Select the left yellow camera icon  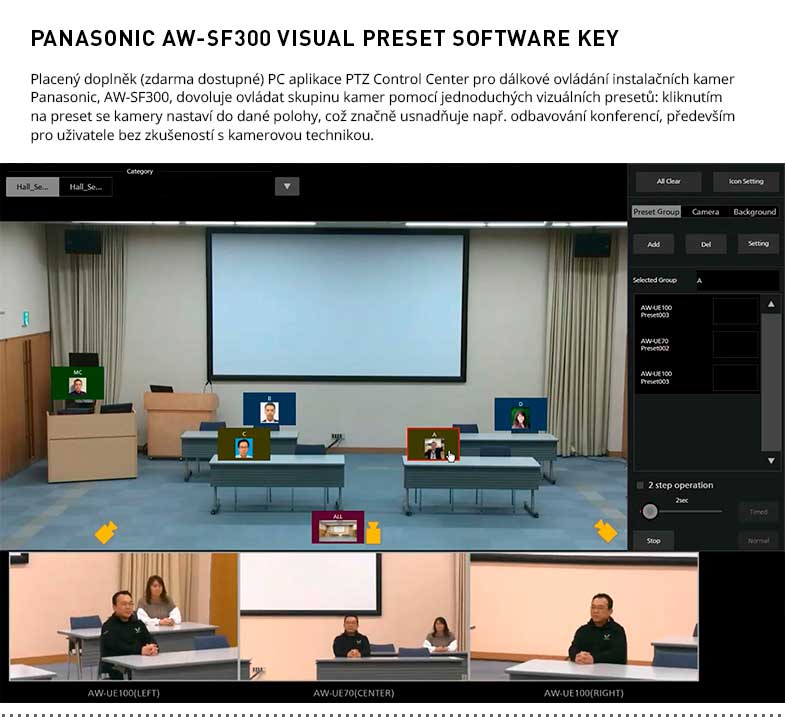(x=106, y=531)
